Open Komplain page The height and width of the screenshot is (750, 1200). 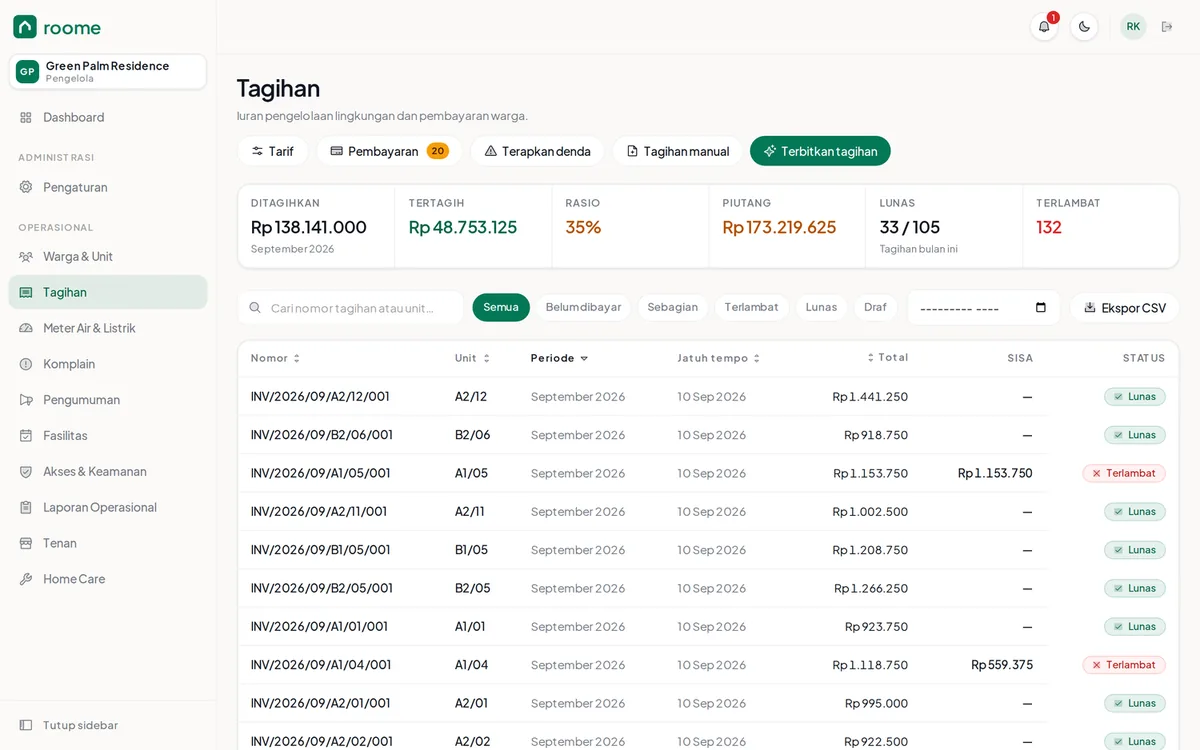pyautogui.click(x=108, y=364)
